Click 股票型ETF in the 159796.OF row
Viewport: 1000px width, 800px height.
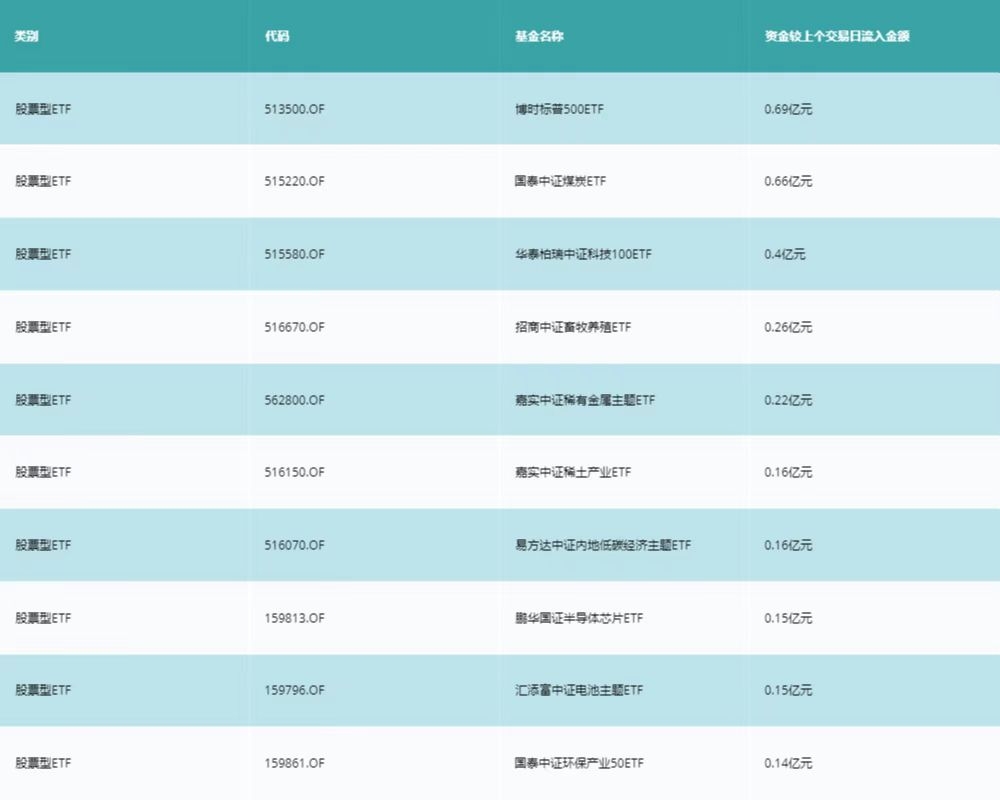43,690
